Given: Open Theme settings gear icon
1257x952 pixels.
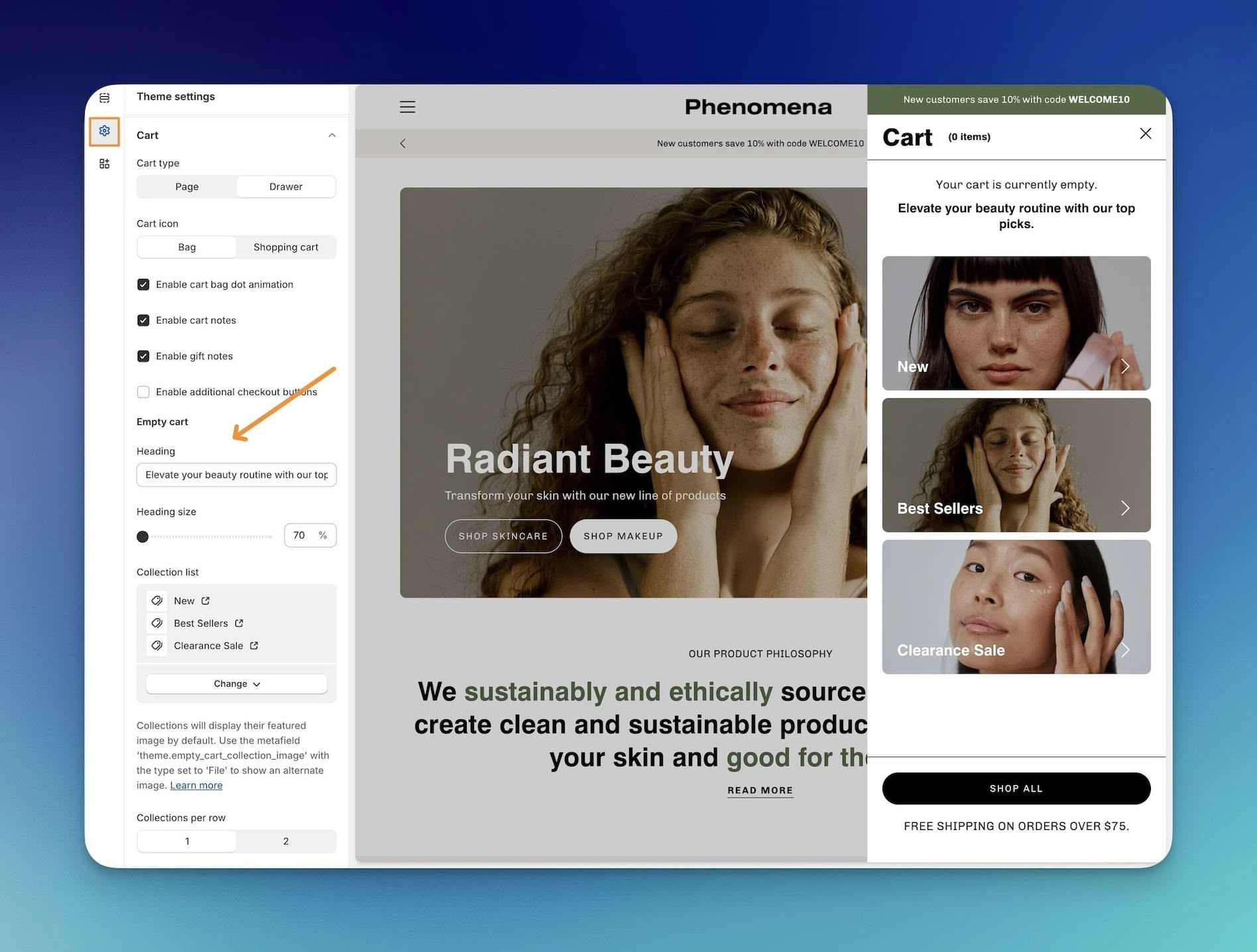Looking at the screenshot, I should coord(104,131).
